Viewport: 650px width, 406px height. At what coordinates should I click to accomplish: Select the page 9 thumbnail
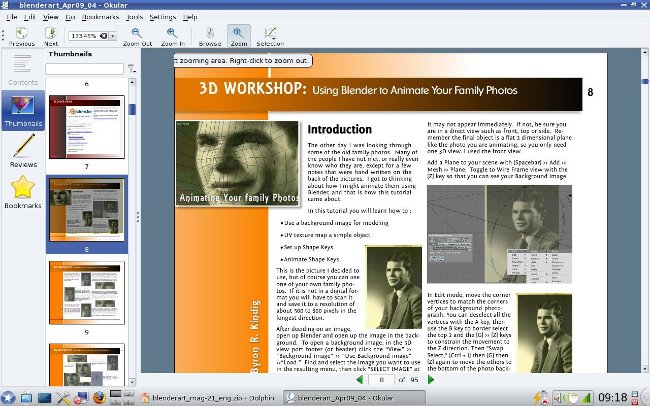[x=87, y=293]
